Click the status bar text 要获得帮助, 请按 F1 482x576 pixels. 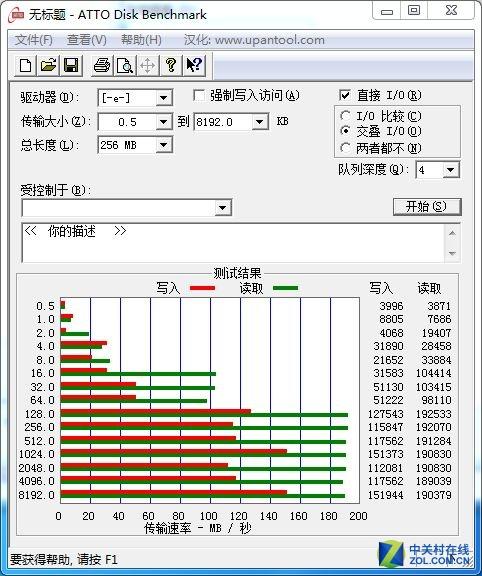(64, 559)
